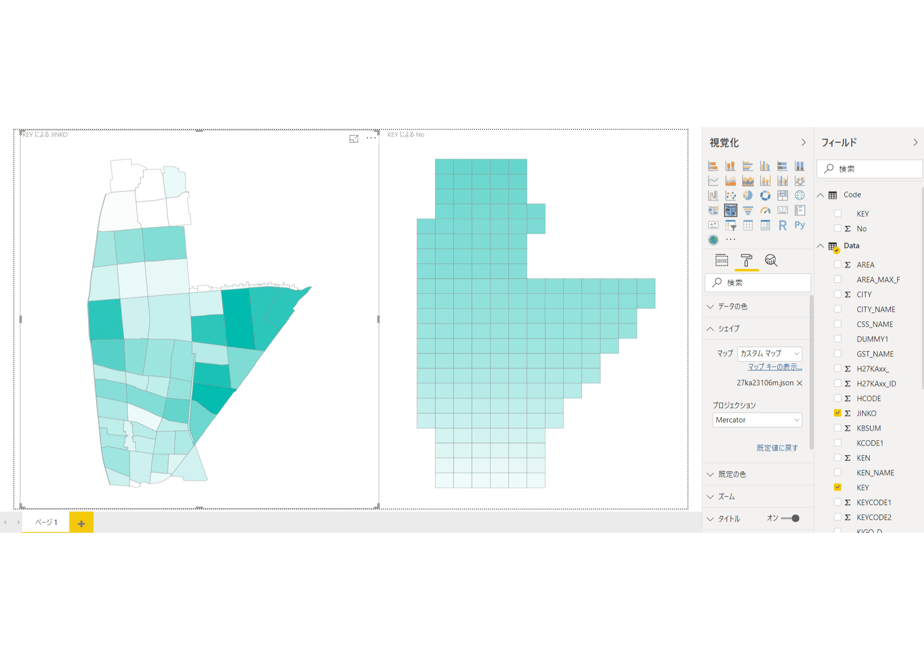The width and height of the screenshot is (924, 660).
Task: Select the stacked column chart visual
Action: pyautogui.click(x=730, y=166)
